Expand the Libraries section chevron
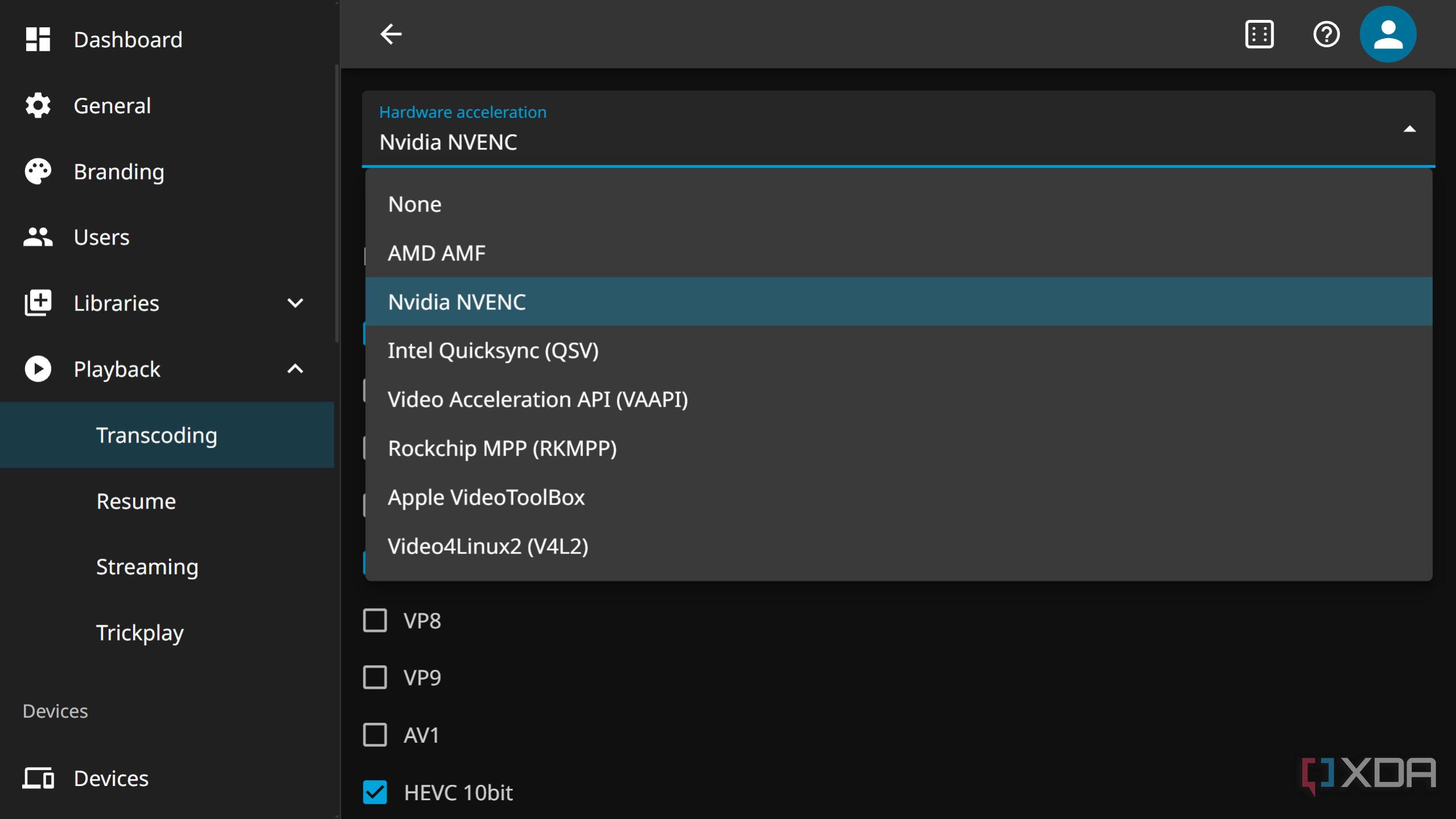The width and height of the screenshot is (1456, 819). click(295, 303)
